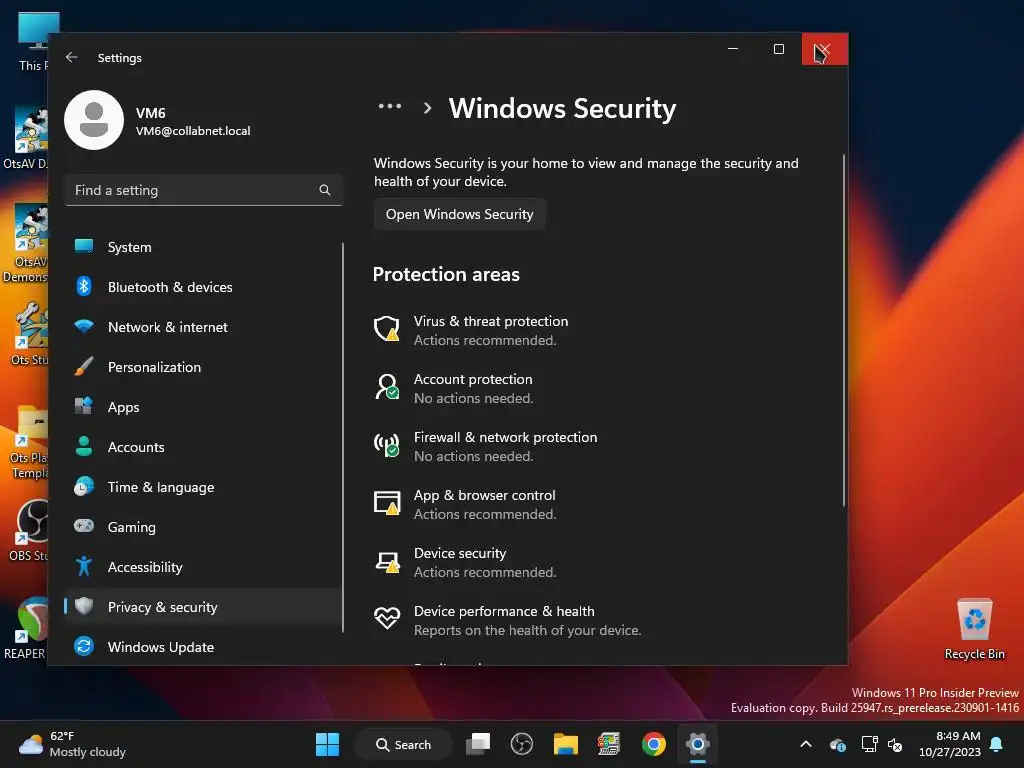Minimize the Settings window
This screenshot has height=768, width=1024.
click(x=733, y=49)
